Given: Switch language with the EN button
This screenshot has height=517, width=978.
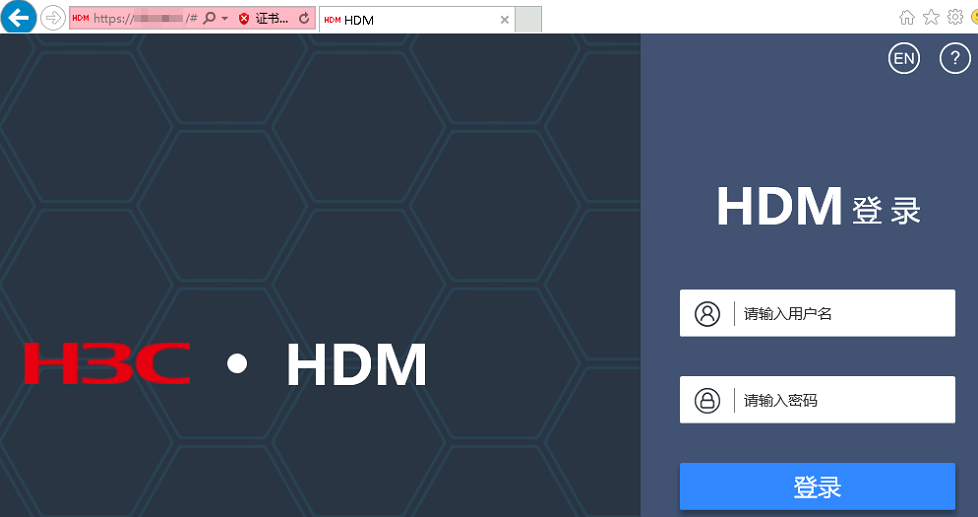Looking at the screenshot, I should click(x=904, y=58).
